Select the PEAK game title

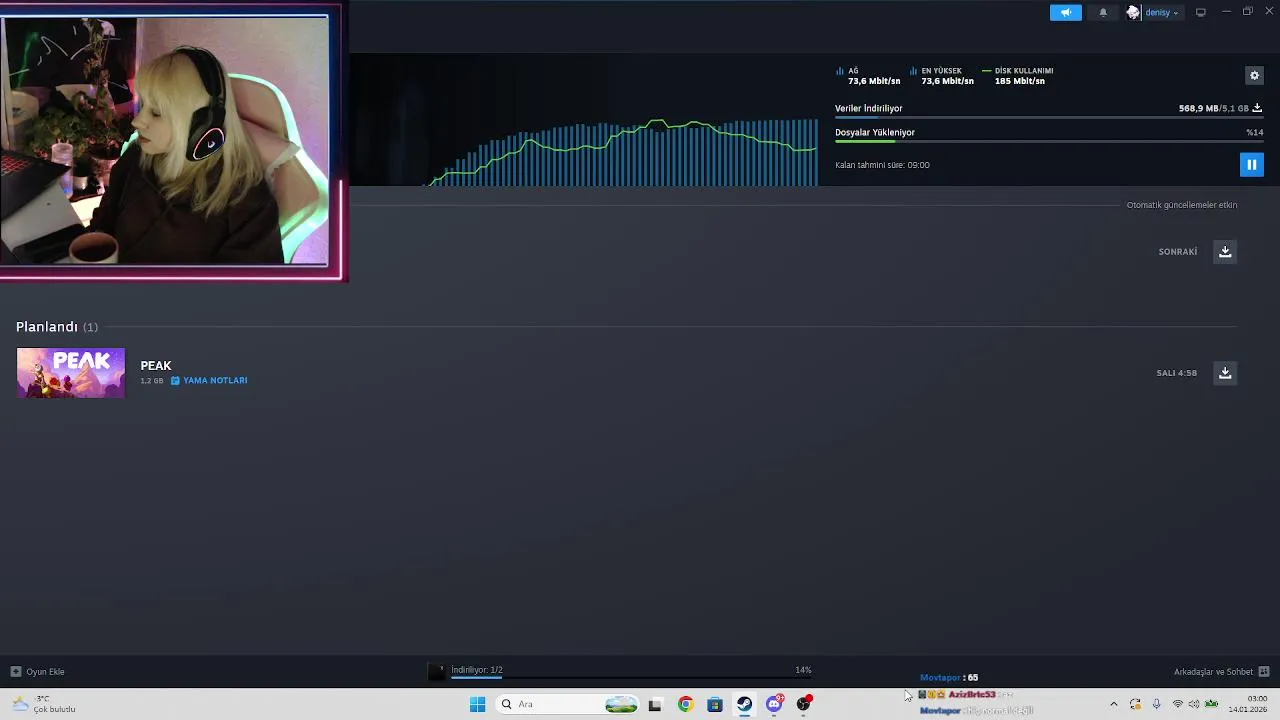point(156,365)
